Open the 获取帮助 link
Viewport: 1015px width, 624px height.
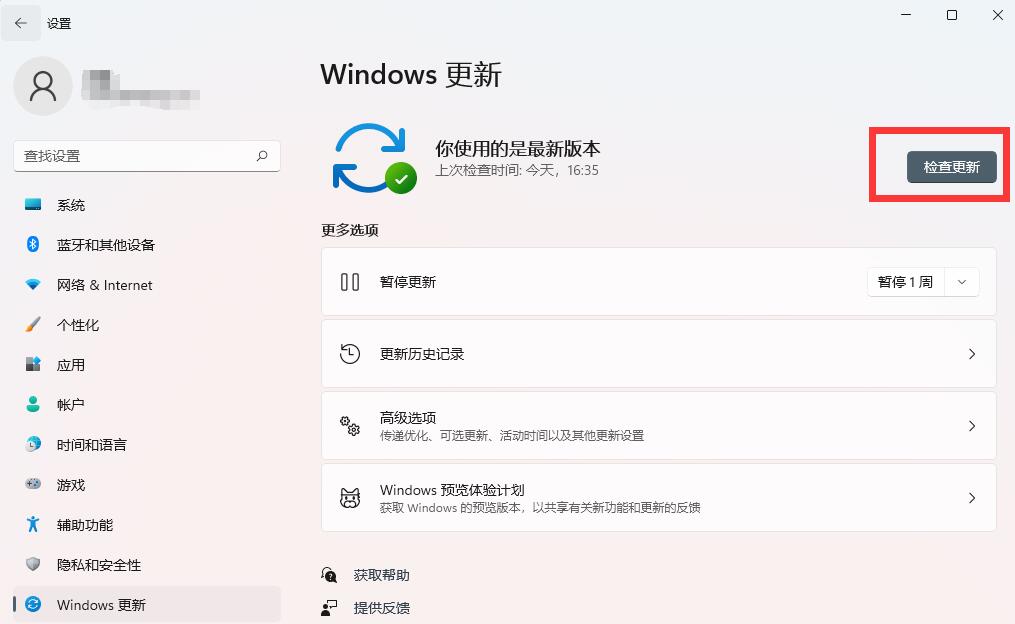pyautogui.click(x=381, y=575)
